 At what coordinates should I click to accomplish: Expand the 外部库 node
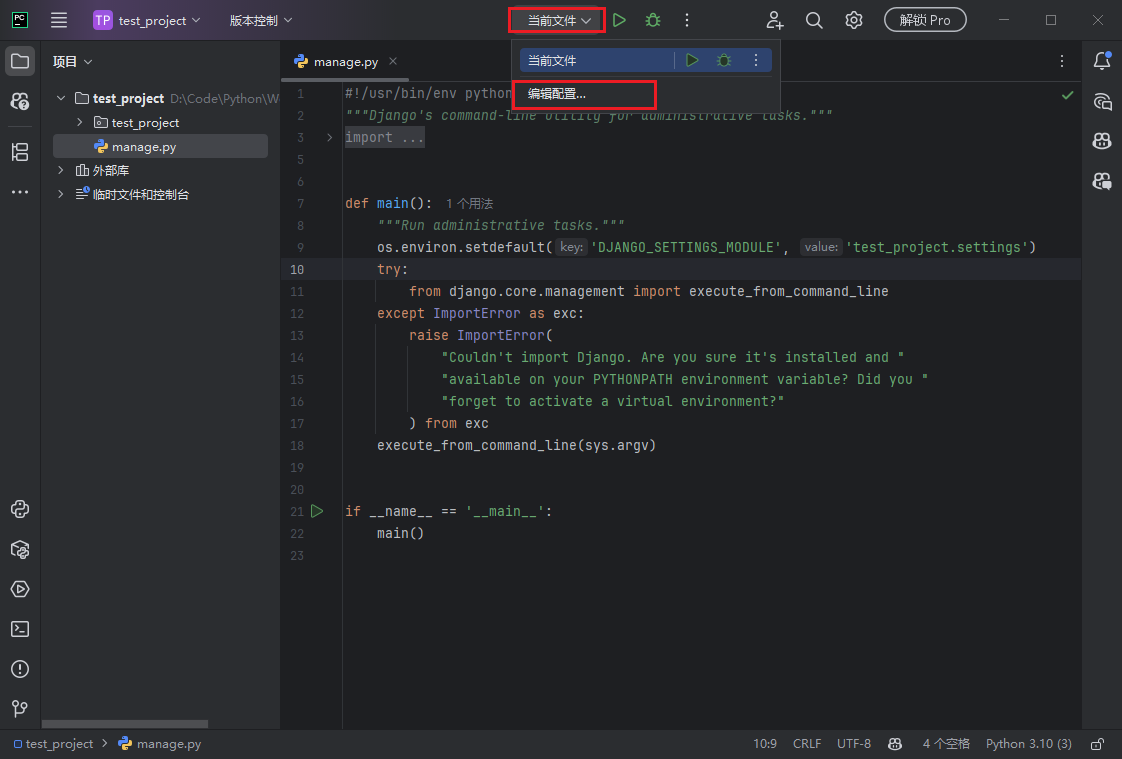pos(61,170)
